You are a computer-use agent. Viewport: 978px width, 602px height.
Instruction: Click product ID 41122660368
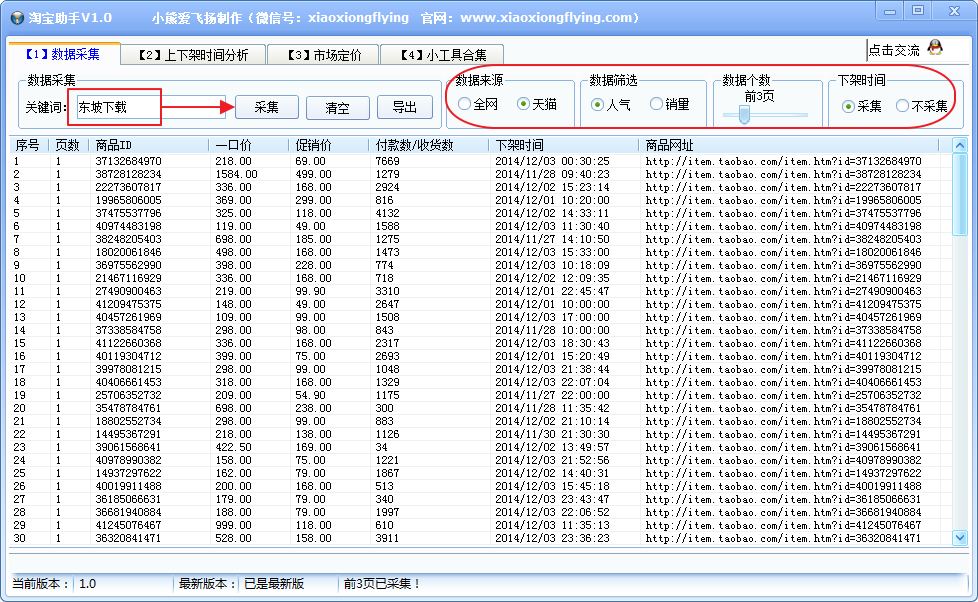tap(128, 344)
